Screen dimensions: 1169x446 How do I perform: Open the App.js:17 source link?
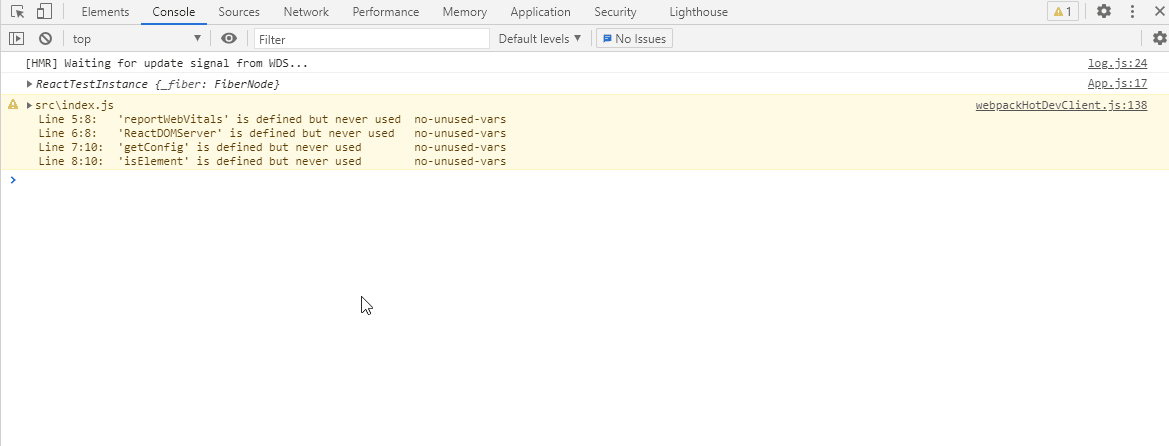[x=1129, y=84]
